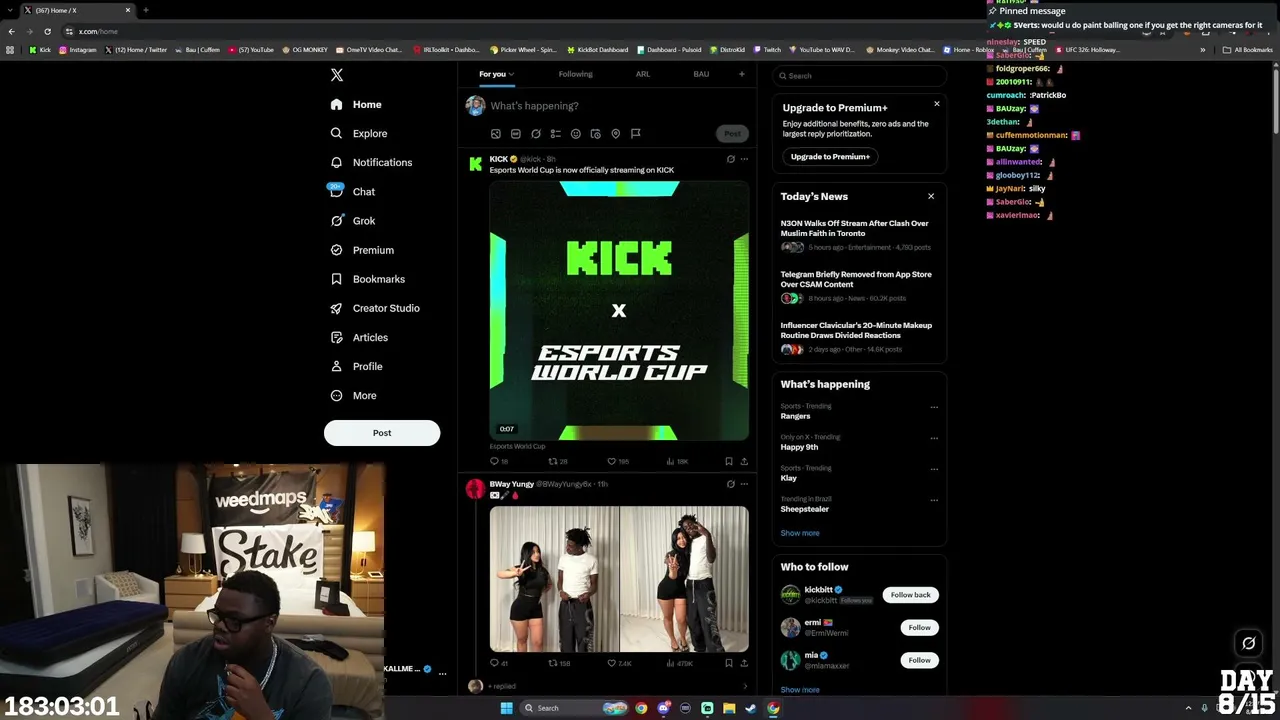Open the KICK x Esports World Cup video
1280x720 pixels.
coord(619,311)
